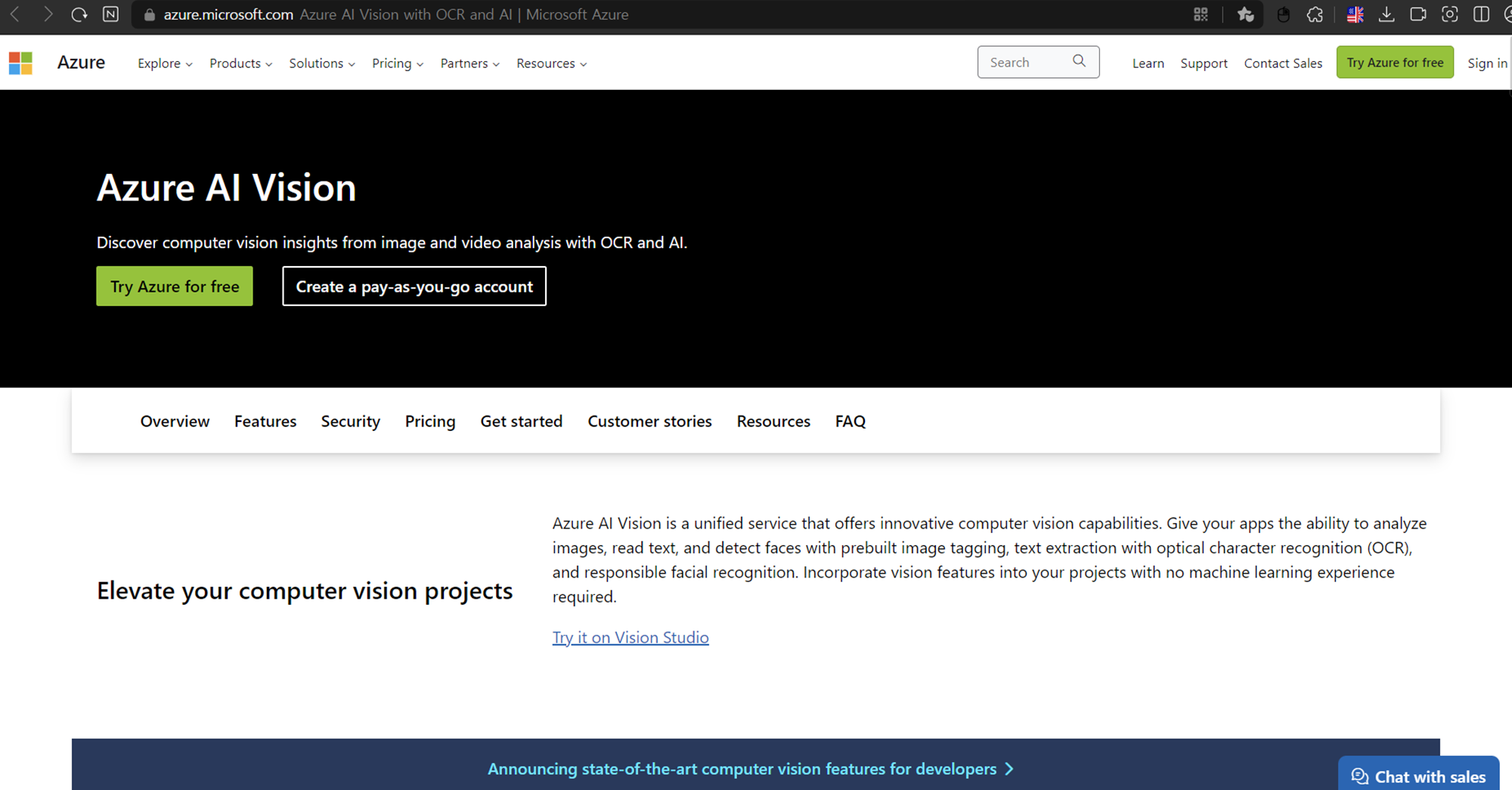Click the QR code icon in address bar
The image size is (1512, 790).
(x=1201, y=14)
